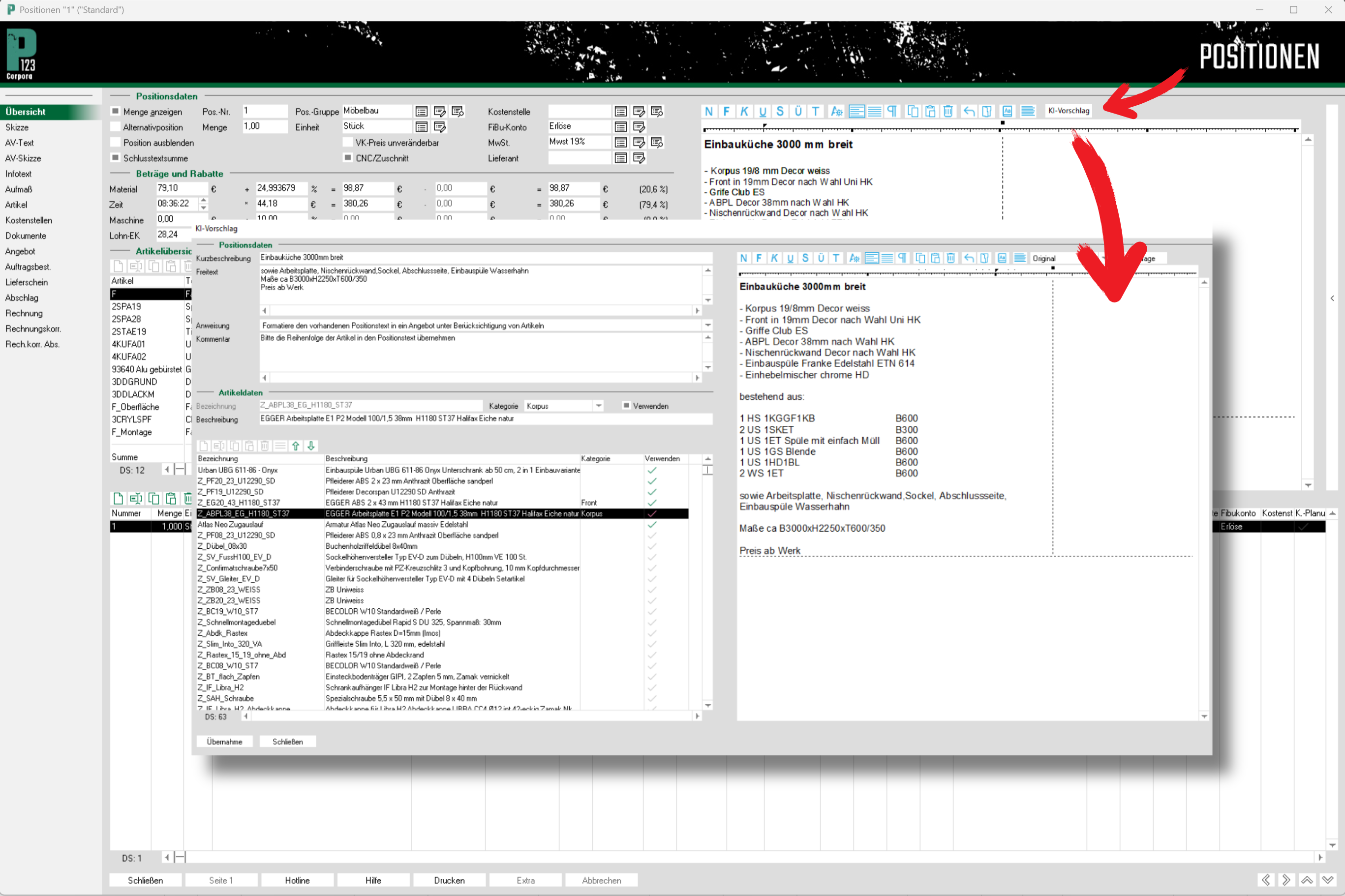Click the Übernahme button
This screenshot has height=896, width=1345.
225,742
